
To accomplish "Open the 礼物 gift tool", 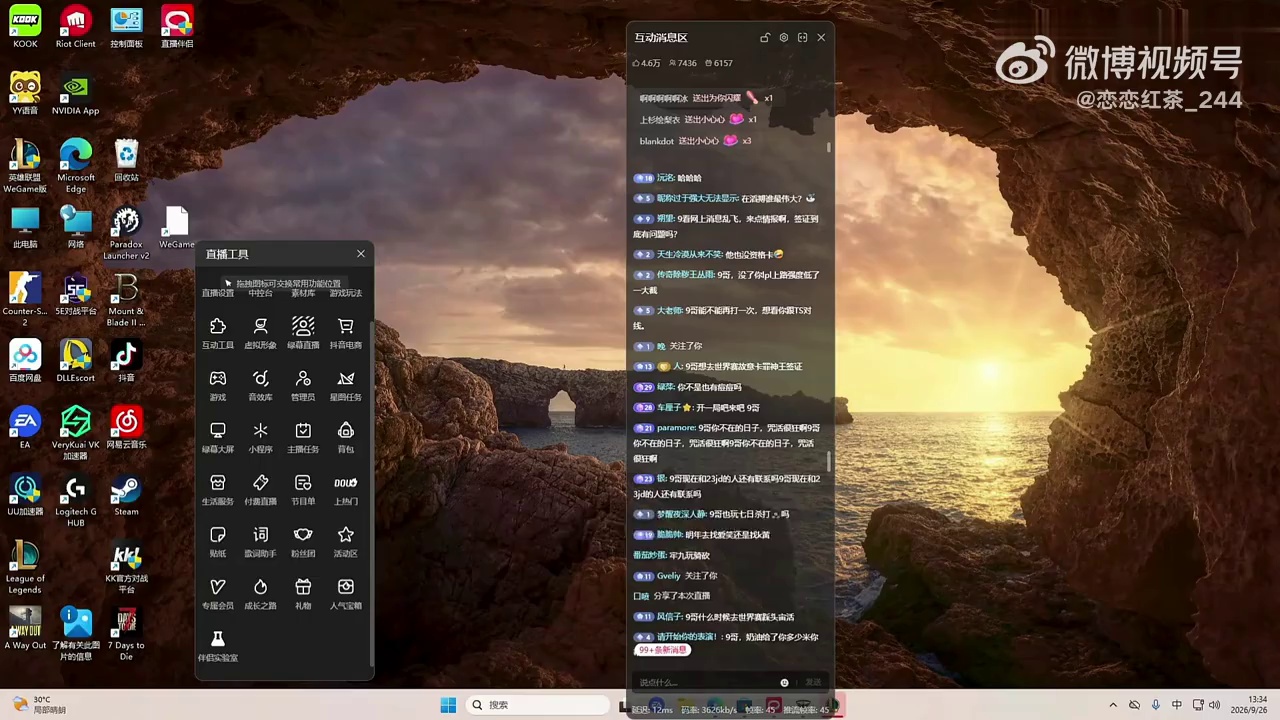I will click(x=303, y=593).
